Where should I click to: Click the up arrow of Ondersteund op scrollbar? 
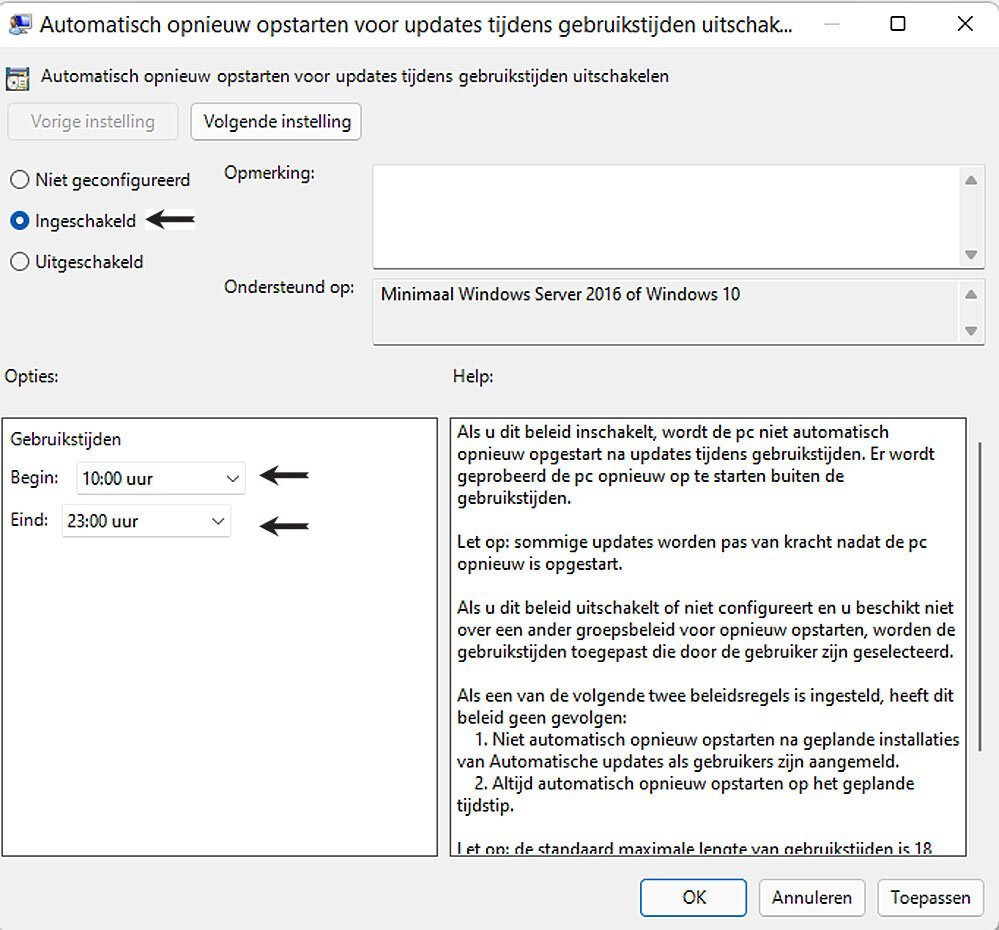point(971,294)
